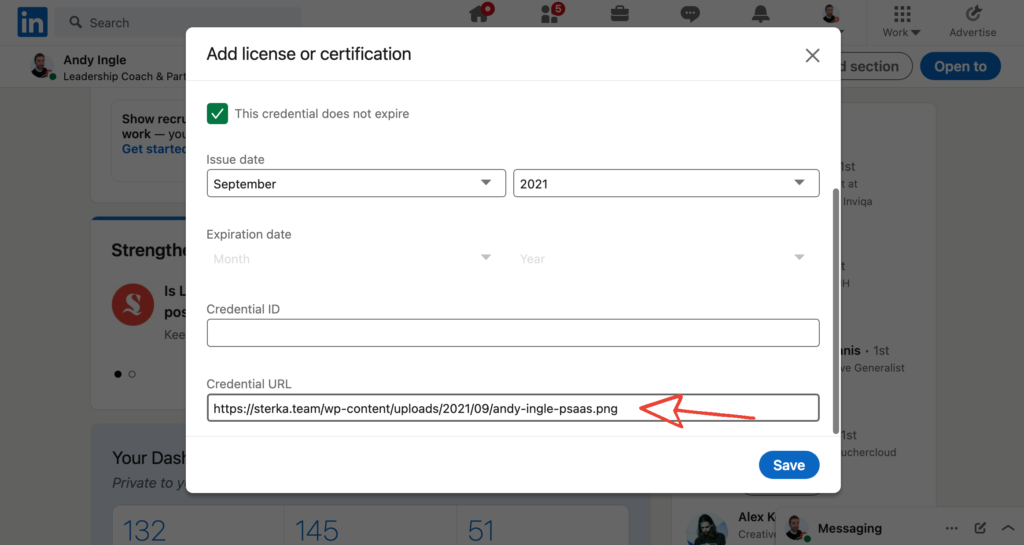Click the 51 dashboard number
The image size is (1024, 545).
click(x=481, y=531)
